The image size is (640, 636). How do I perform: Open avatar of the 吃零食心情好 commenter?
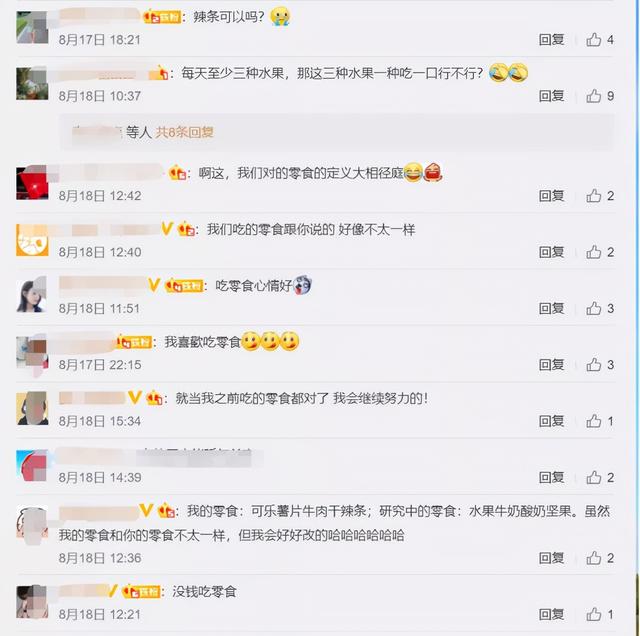[32, 295]
